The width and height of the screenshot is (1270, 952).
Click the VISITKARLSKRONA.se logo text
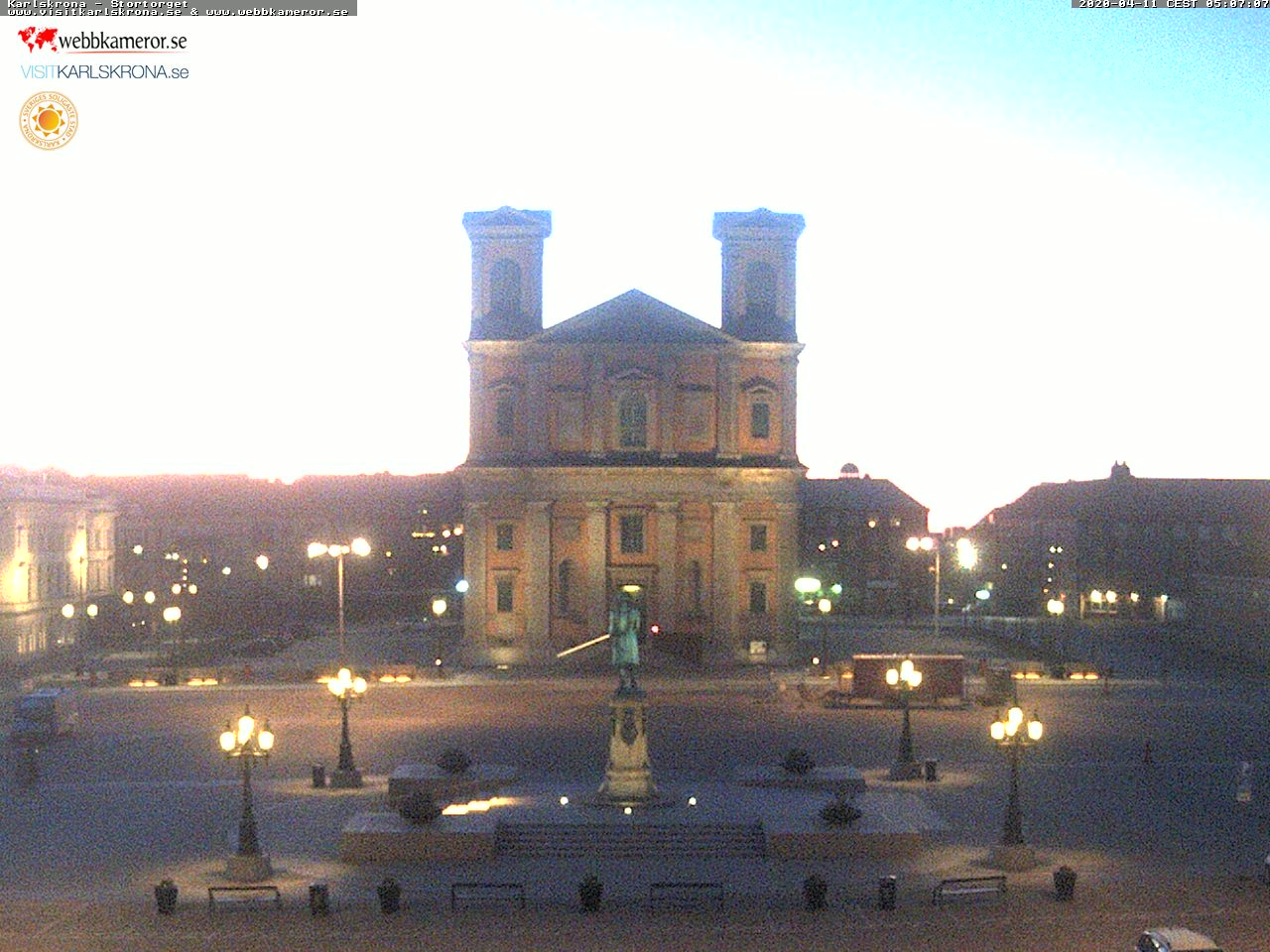click(x=104, y=71)
